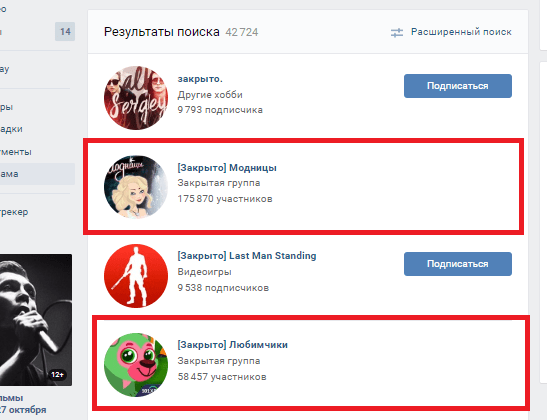547x420 pixels.
Task: Select the sidebar item ending 'менты'
Action: click(x=16, y=152)
